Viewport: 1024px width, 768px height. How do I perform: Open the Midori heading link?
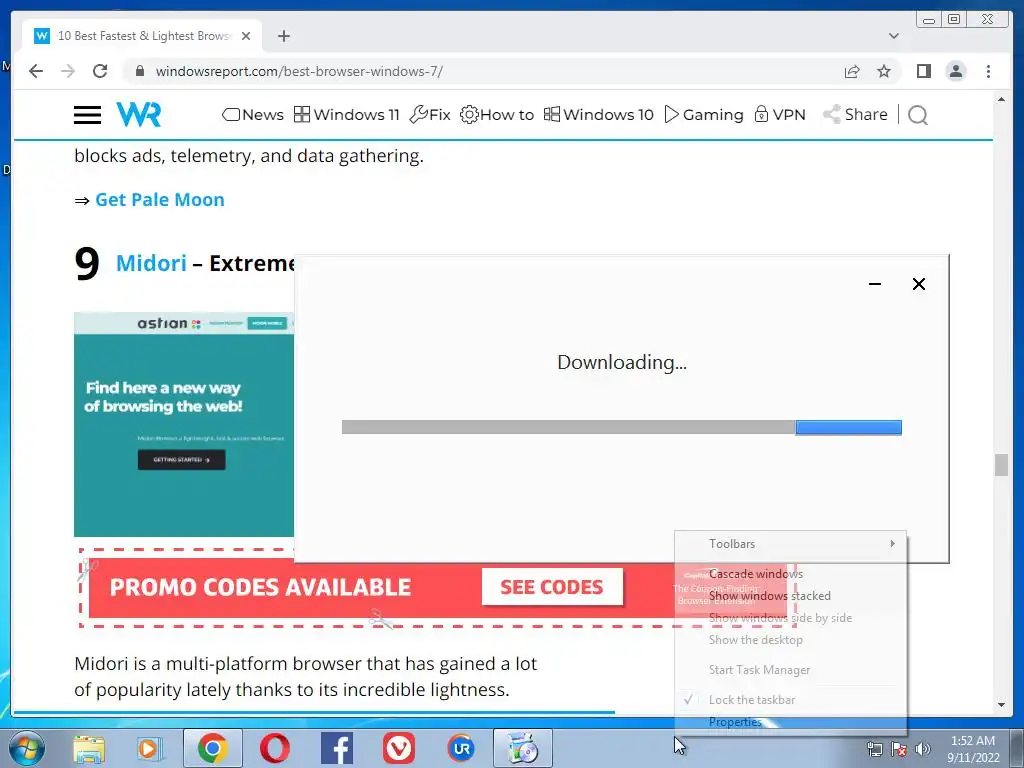click(x=151, y=263)
